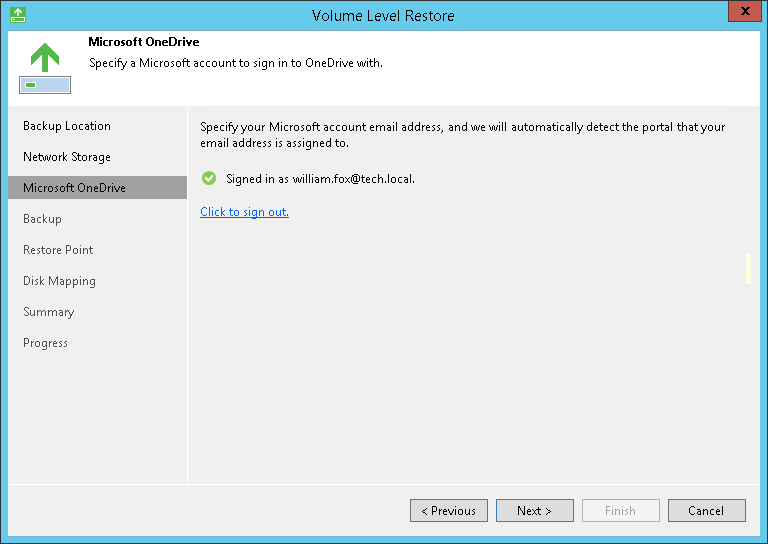Click the 'Microsoft OneDrive' bold heading
Viewport: 768px width, 544px height.
tap(144, 42)
